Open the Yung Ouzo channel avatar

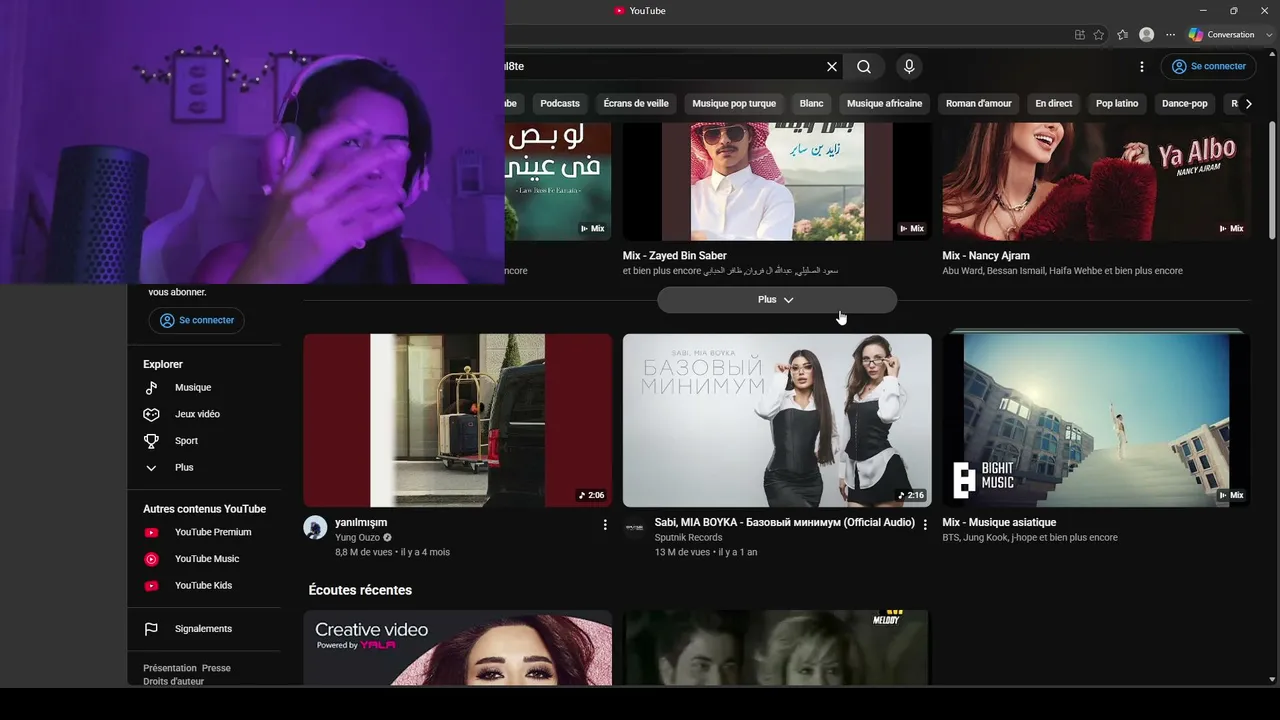315,528
